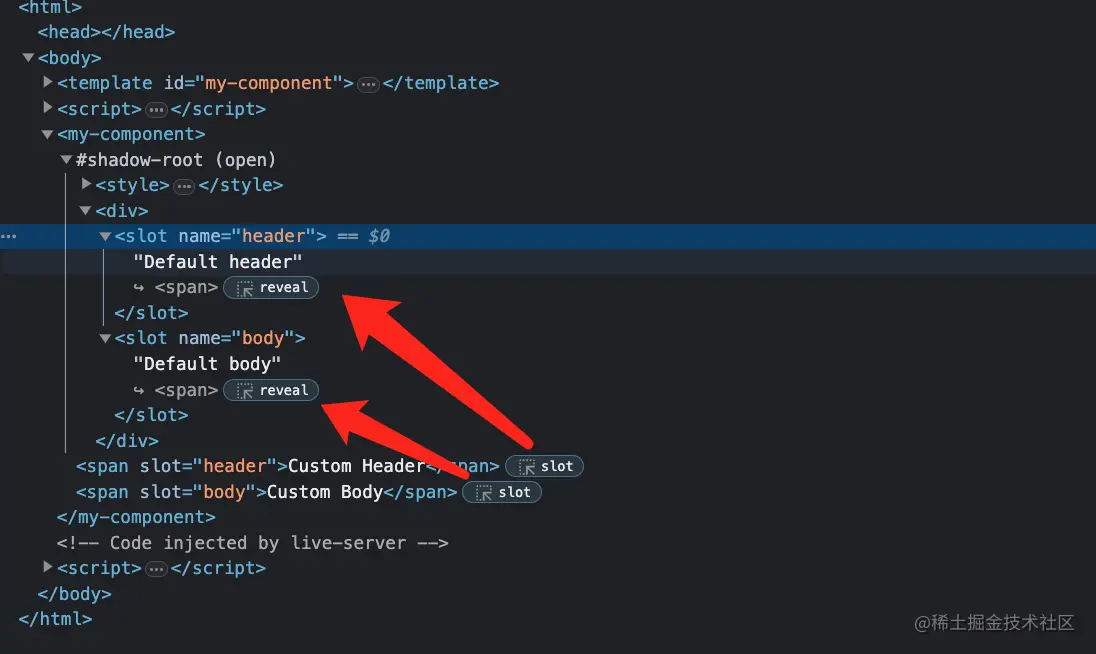The height and width of the screenshot is (654, 1096).
Task: Select the <head></head> node
Action: coord(106,32)
